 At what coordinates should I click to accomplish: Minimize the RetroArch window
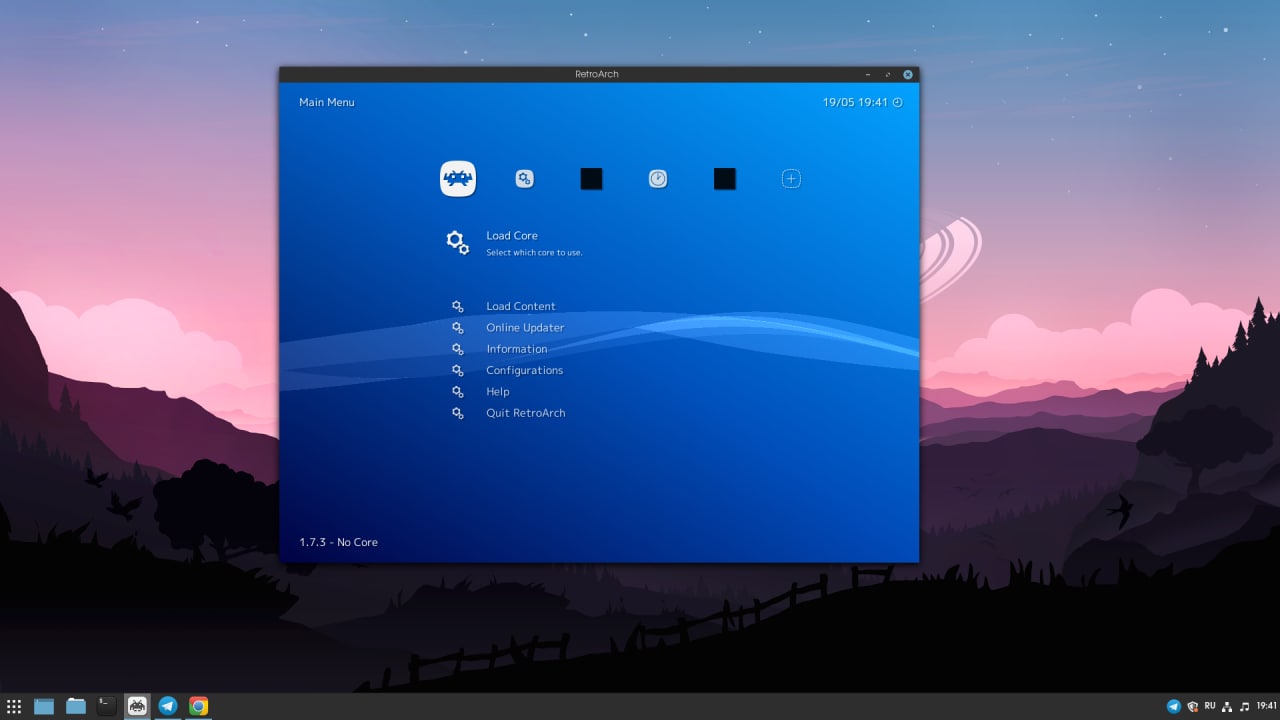click(x=868, y=75)
